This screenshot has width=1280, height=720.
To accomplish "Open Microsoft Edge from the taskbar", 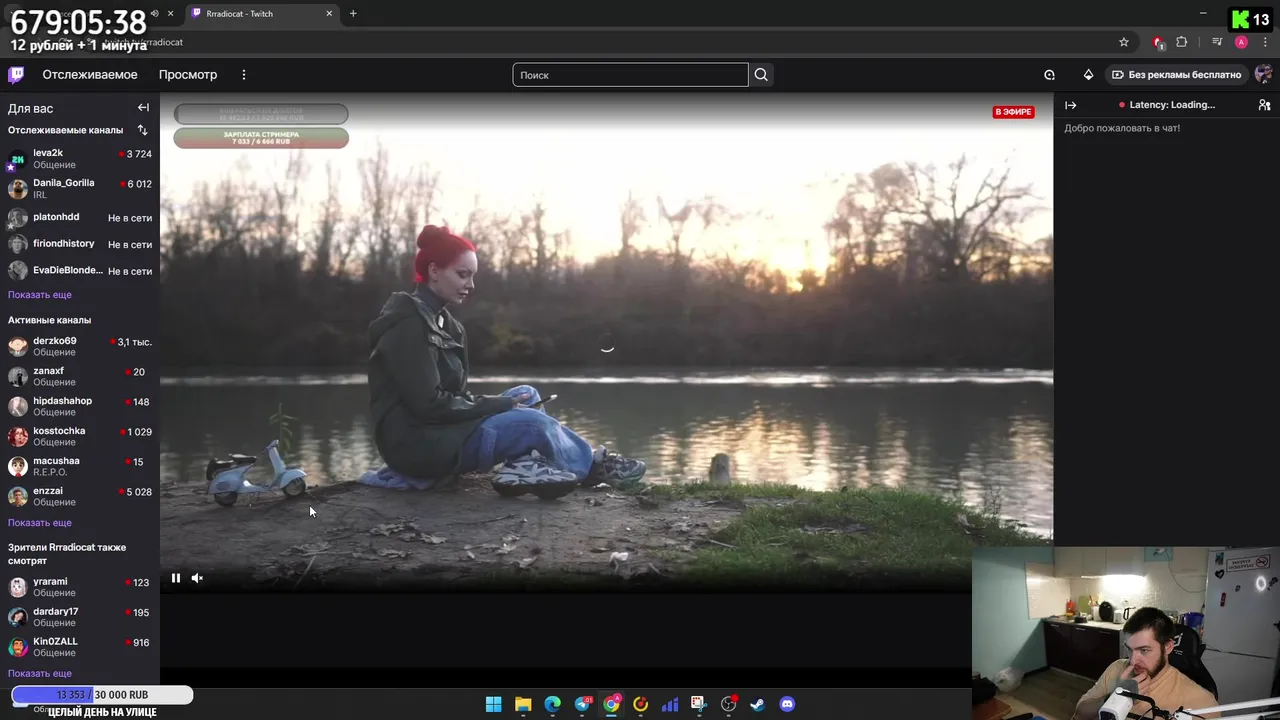I will coord(552,704).
